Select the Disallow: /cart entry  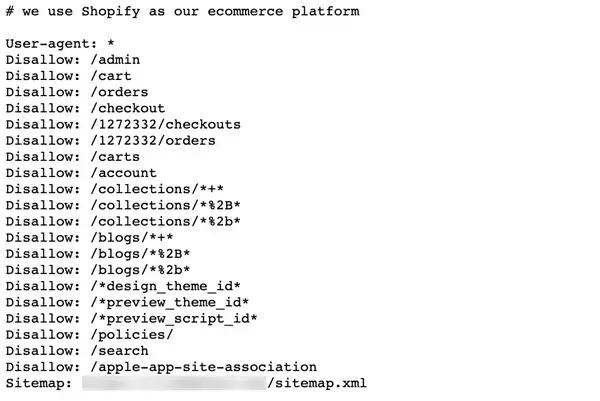pyautogui.click(x=68, y=76)
